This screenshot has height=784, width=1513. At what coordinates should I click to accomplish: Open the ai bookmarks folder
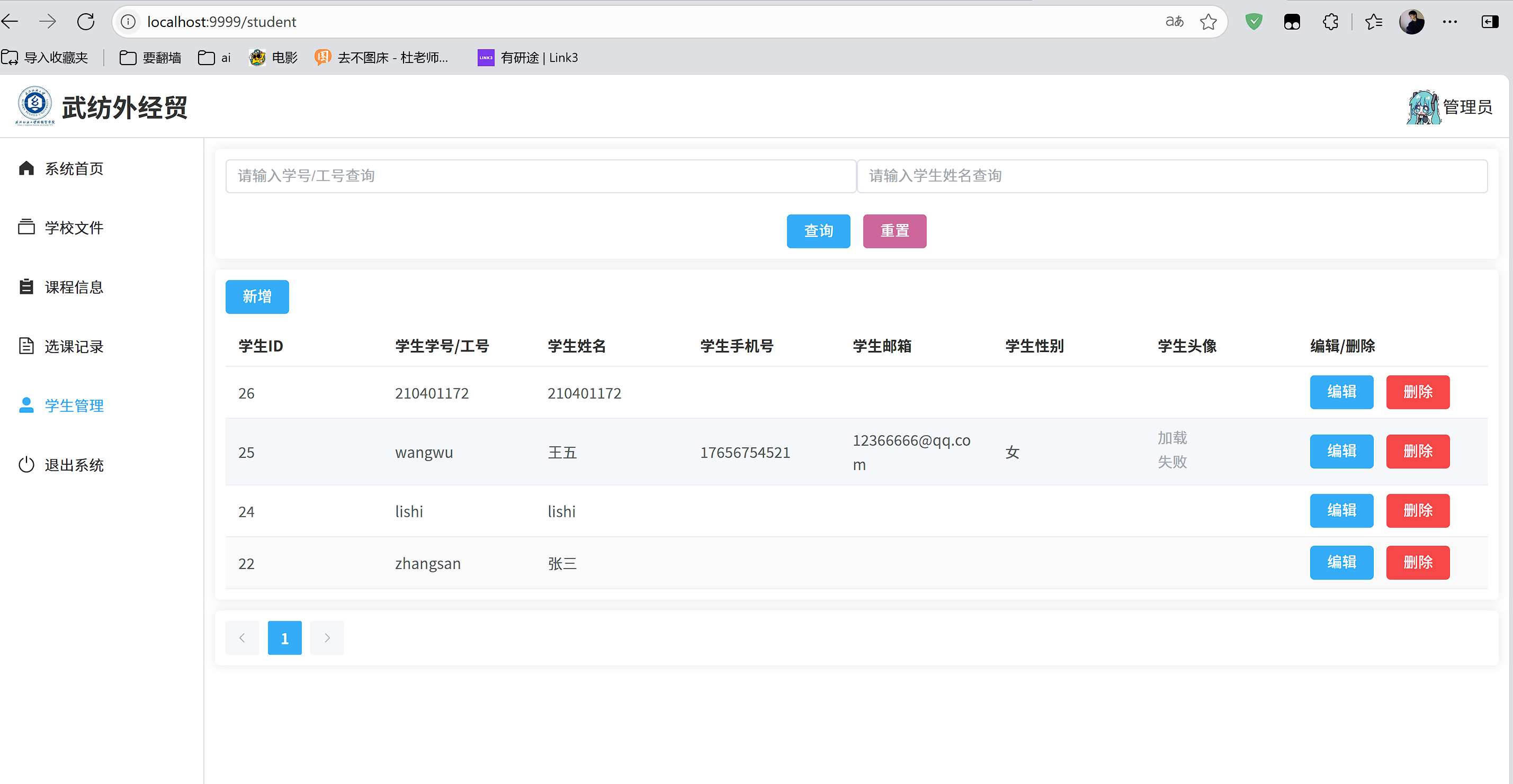click(x=214, y=58)
